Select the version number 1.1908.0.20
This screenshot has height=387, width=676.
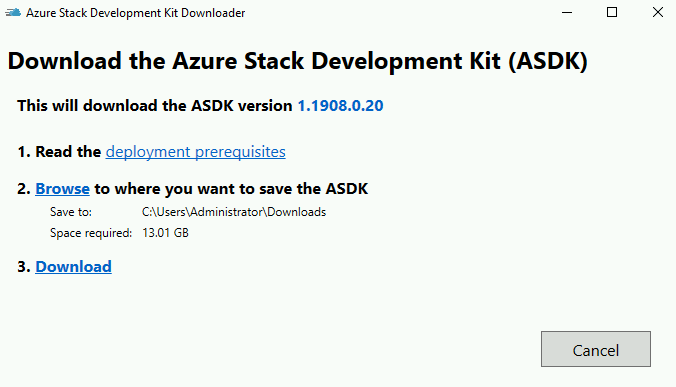tap(341, 106)
